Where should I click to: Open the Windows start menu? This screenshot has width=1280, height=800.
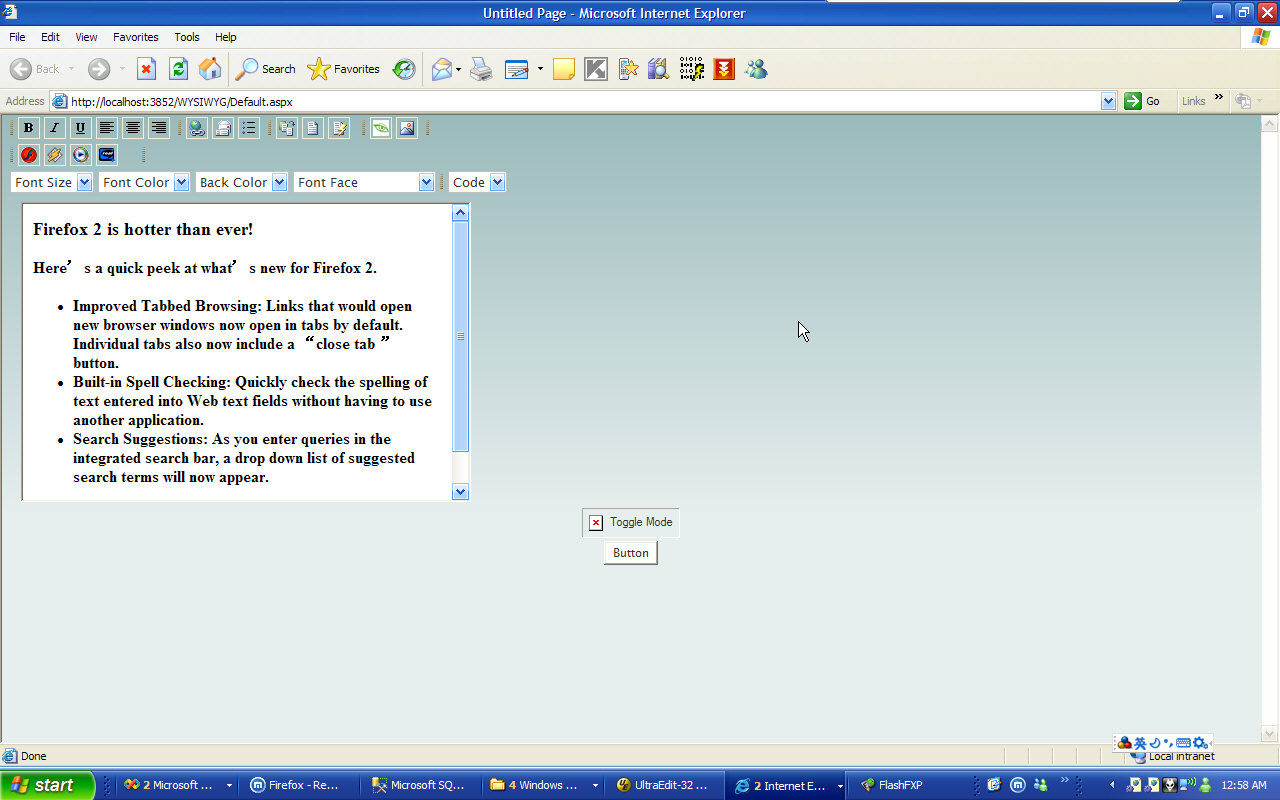point(47,785)
